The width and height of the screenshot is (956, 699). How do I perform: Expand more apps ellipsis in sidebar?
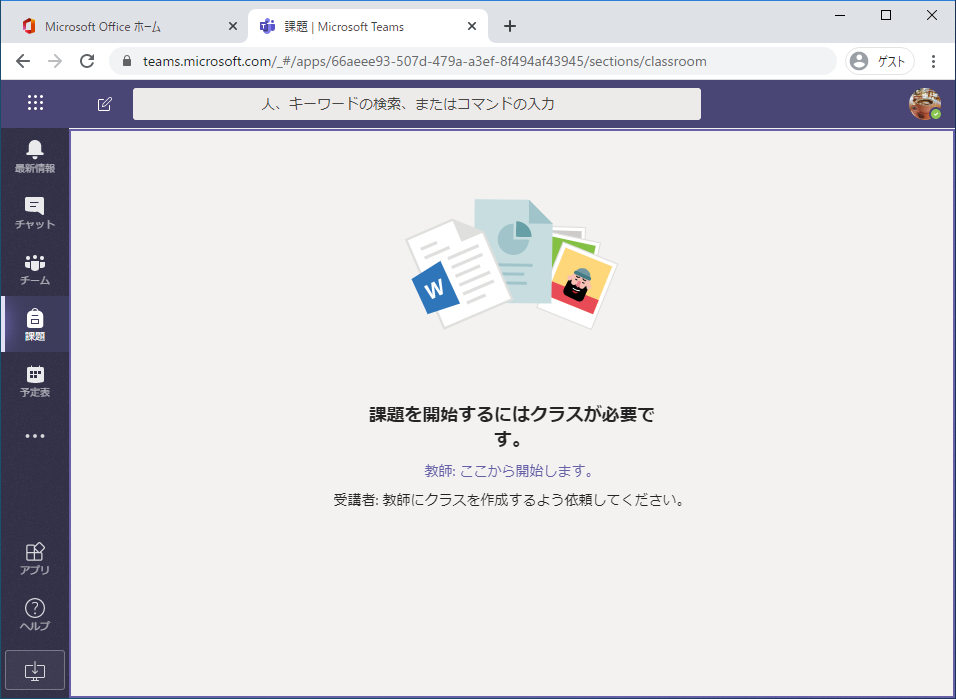[35, 436]
